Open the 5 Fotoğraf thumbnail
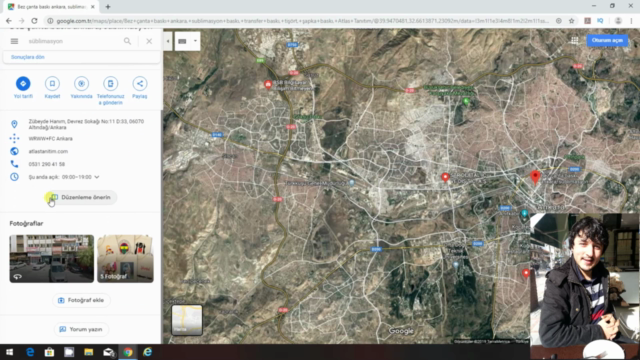 (125, 258)
